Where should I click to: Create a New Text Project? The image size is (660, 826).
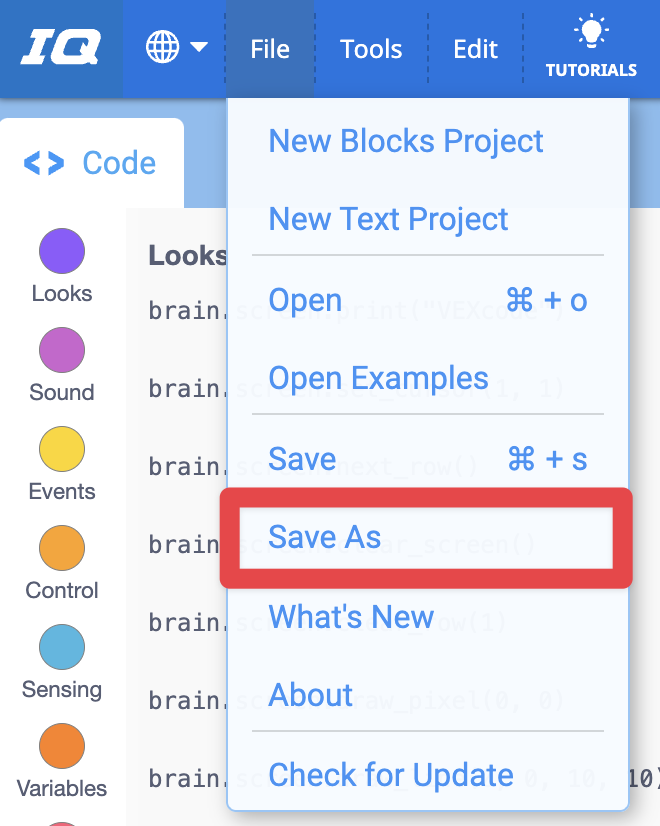(x=388, y=219)
